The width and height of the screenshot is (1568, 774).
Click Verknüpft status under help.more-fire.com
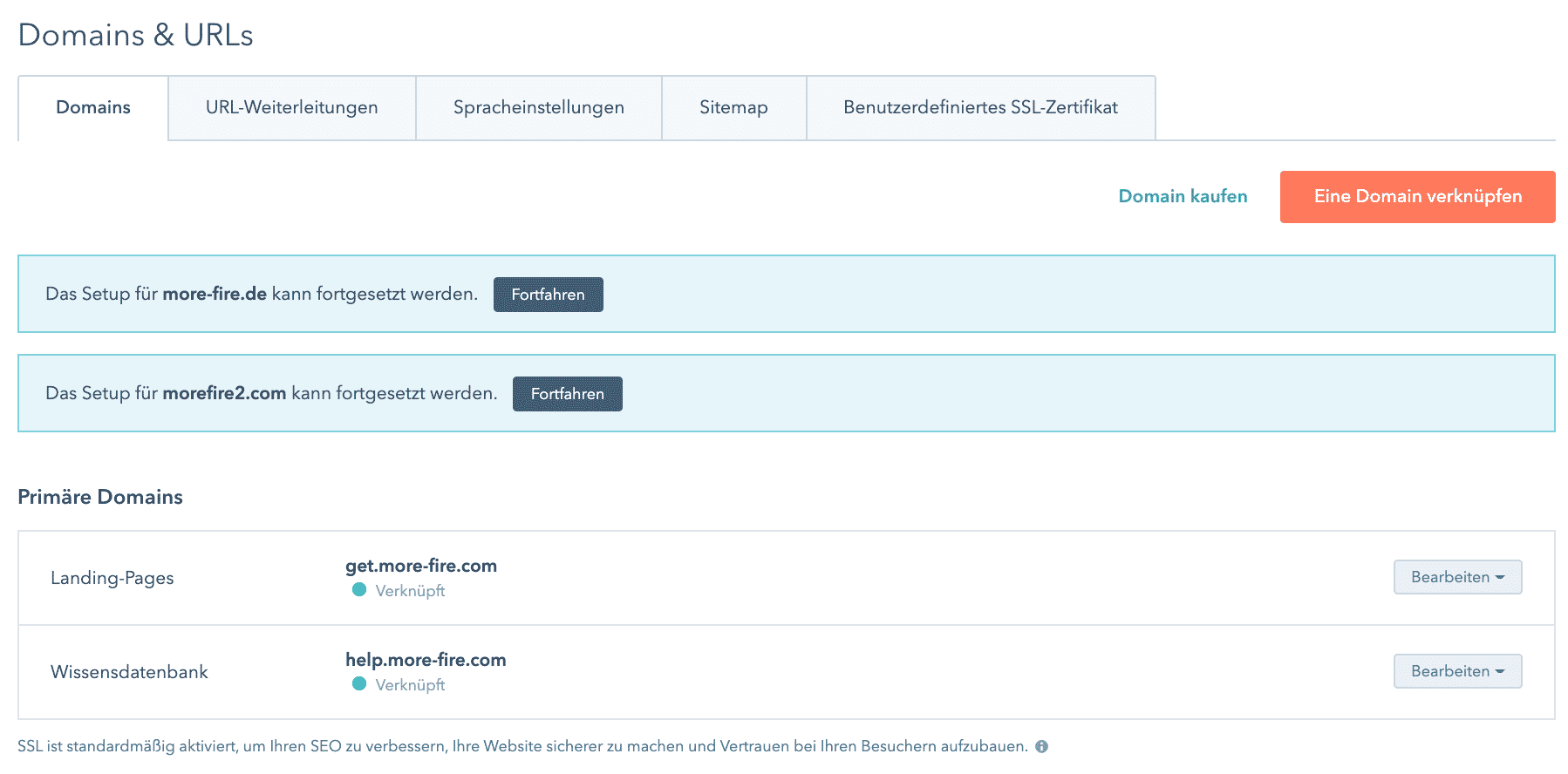click(x=410, y=685)
